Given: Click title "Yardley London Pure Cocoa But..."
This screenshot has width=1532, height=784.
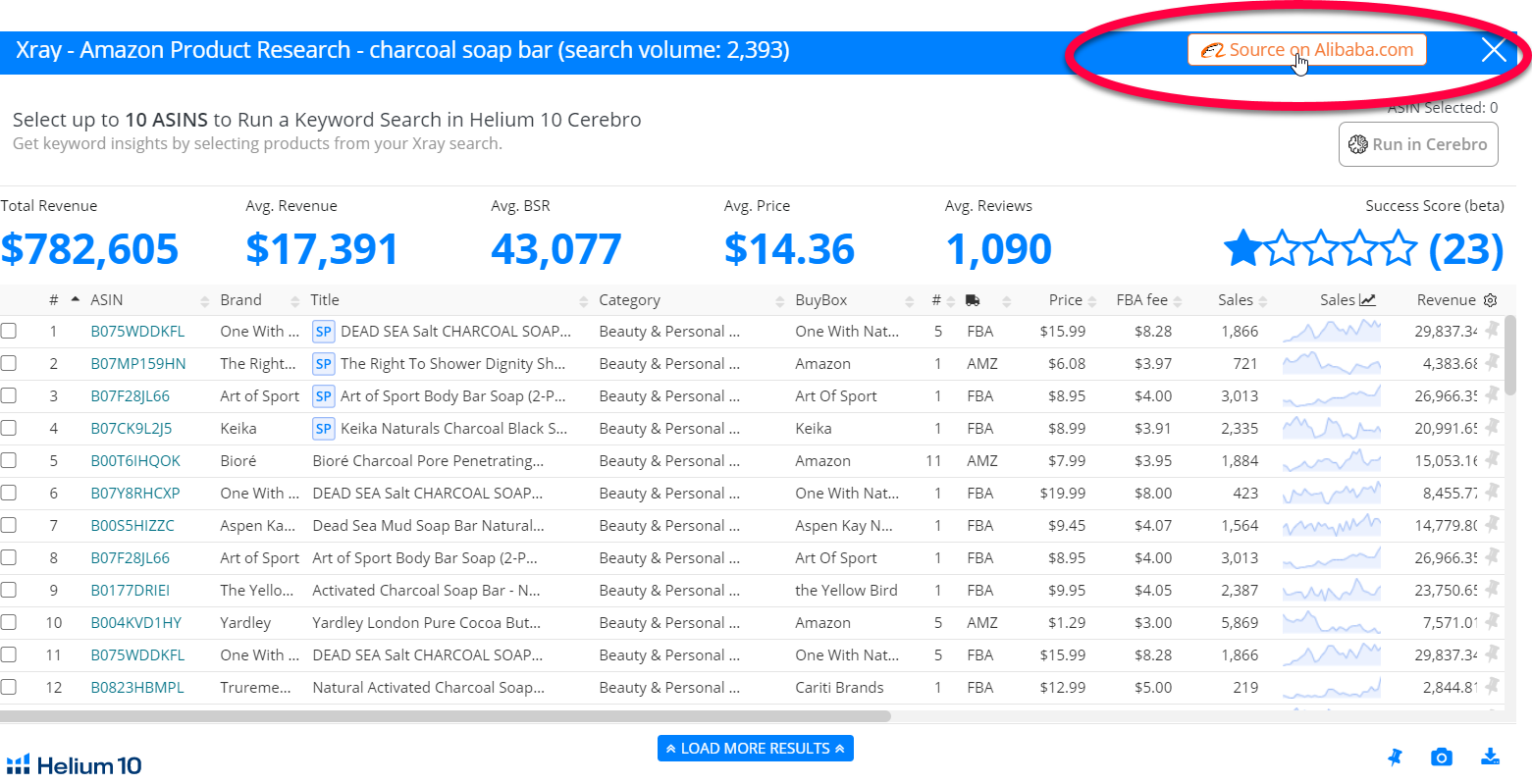Looking at the screenshot, I should click(x=426, y=623).
